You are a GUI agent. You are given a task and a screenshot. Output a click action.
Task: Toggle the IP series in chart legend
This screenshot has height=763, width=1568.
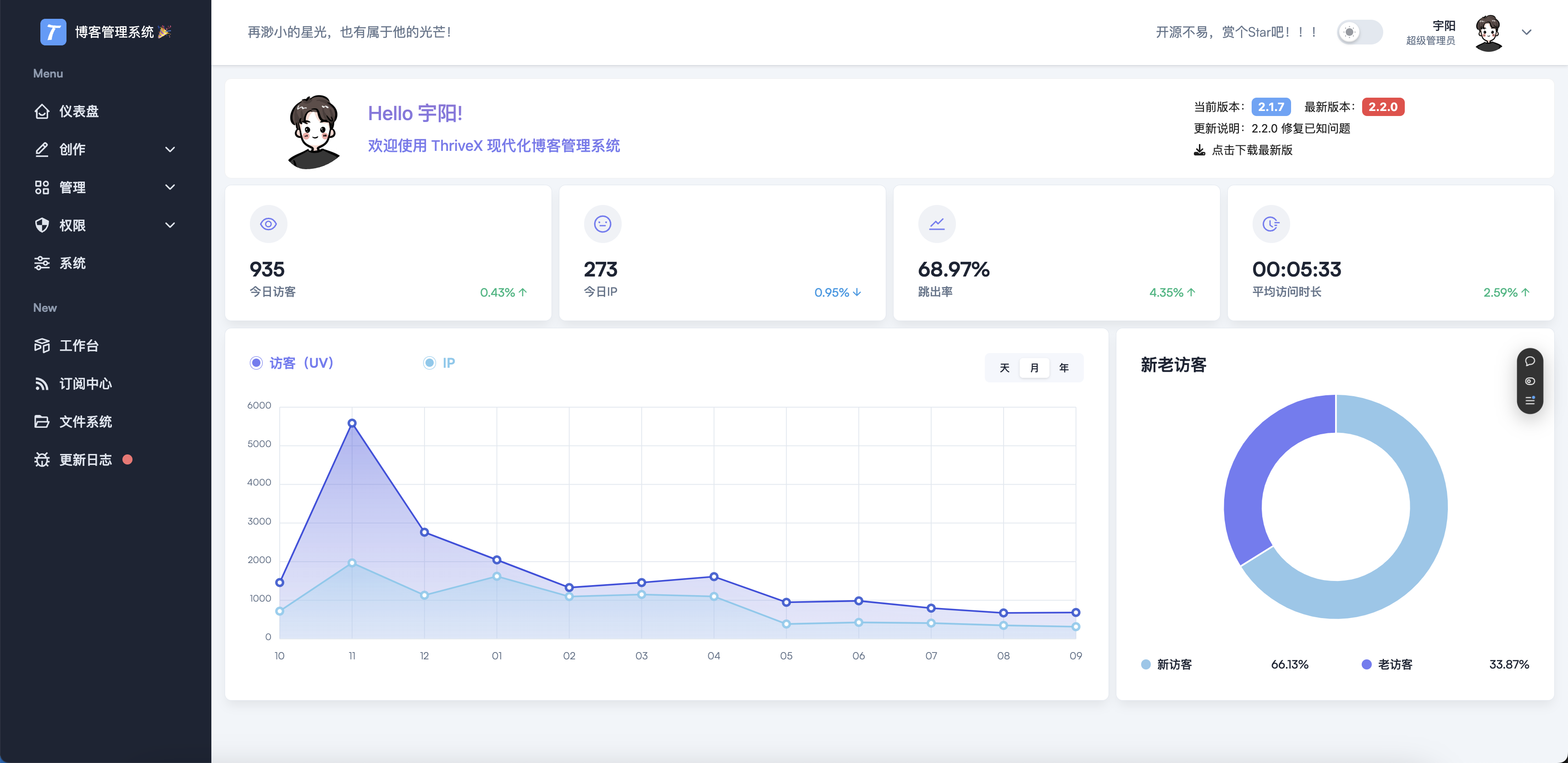(439, 363)
